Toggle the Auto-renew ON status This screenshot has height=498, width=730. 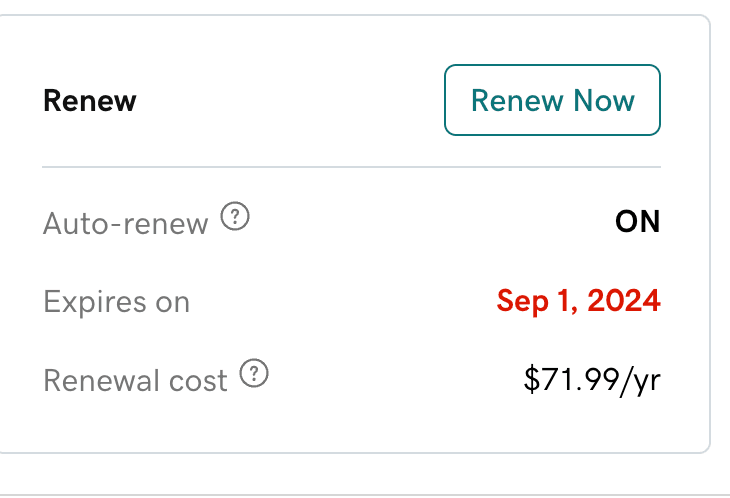pos(637,221)
